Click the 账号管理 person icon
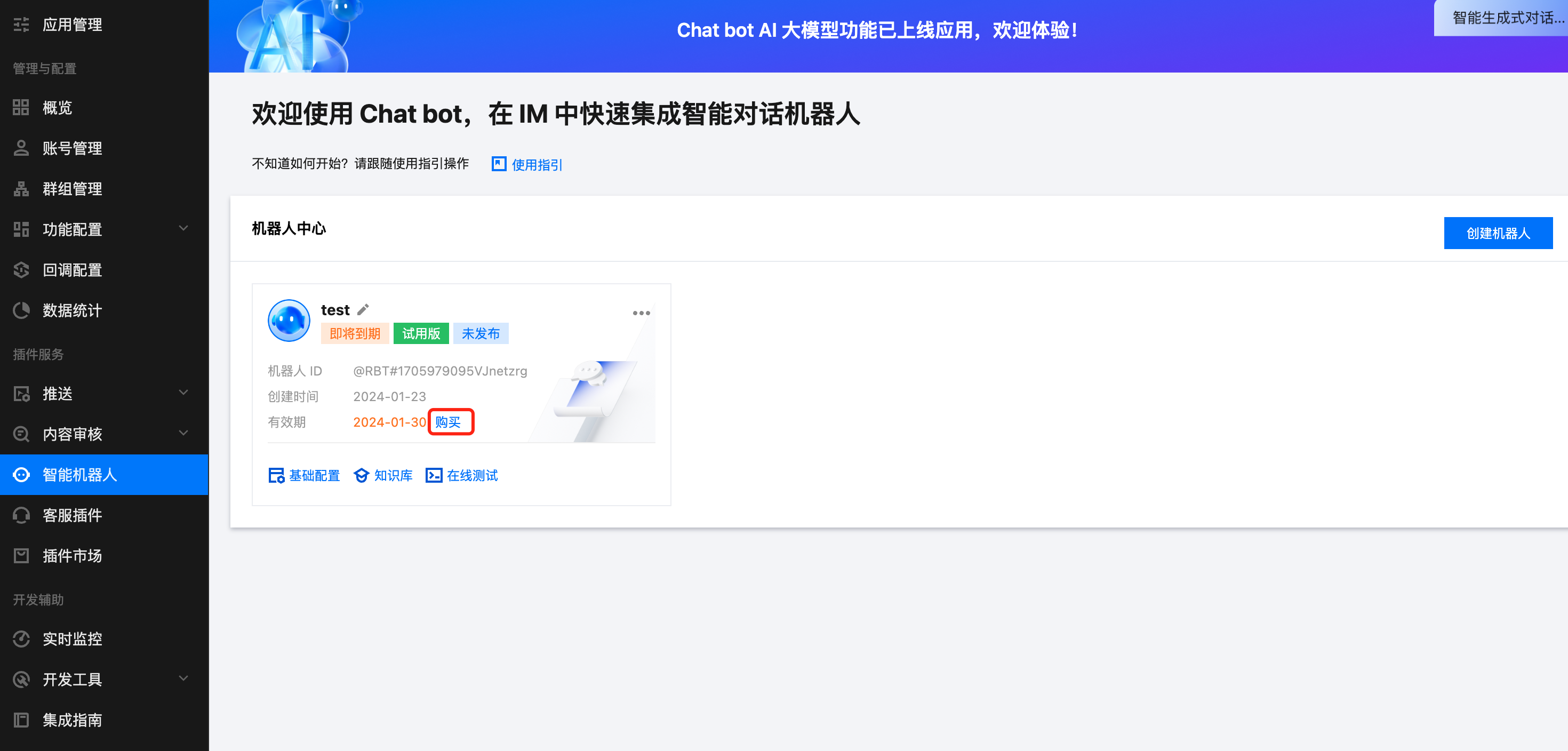Viewport: 1568px width, 751px height. [21, 148]
